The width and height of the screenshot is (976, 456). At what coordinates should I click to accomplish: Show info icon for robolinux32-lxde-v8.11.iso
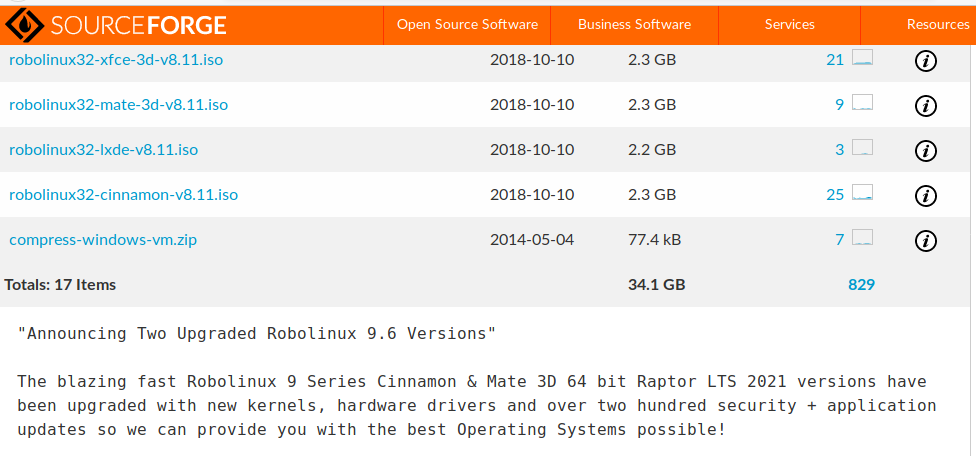pos(926,151)
